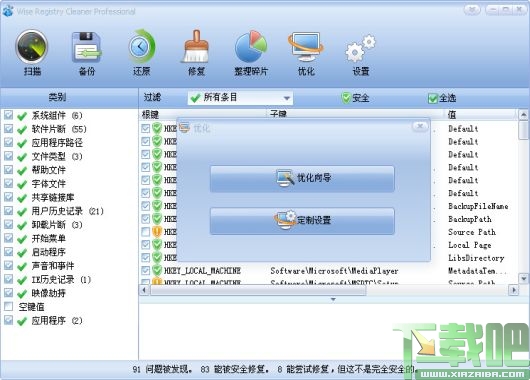Toggle 用户历史记录 category checkbox
This screenshot has height=380, width=530.
pos(8,211)
